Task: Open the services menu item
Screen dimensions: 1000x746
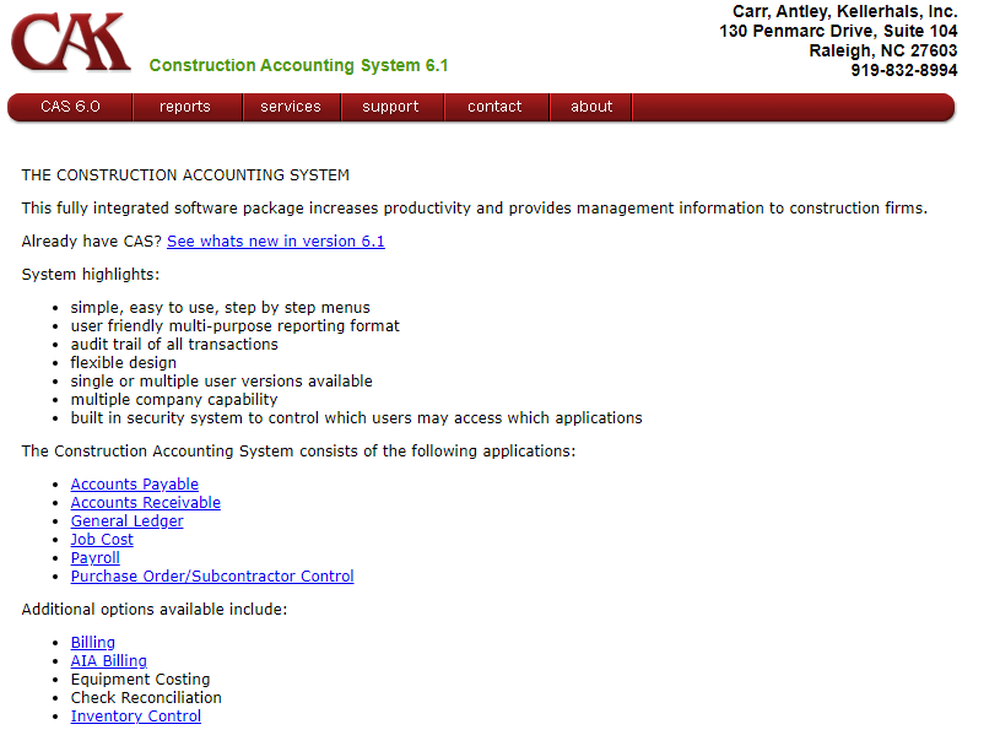Action: 291,106
